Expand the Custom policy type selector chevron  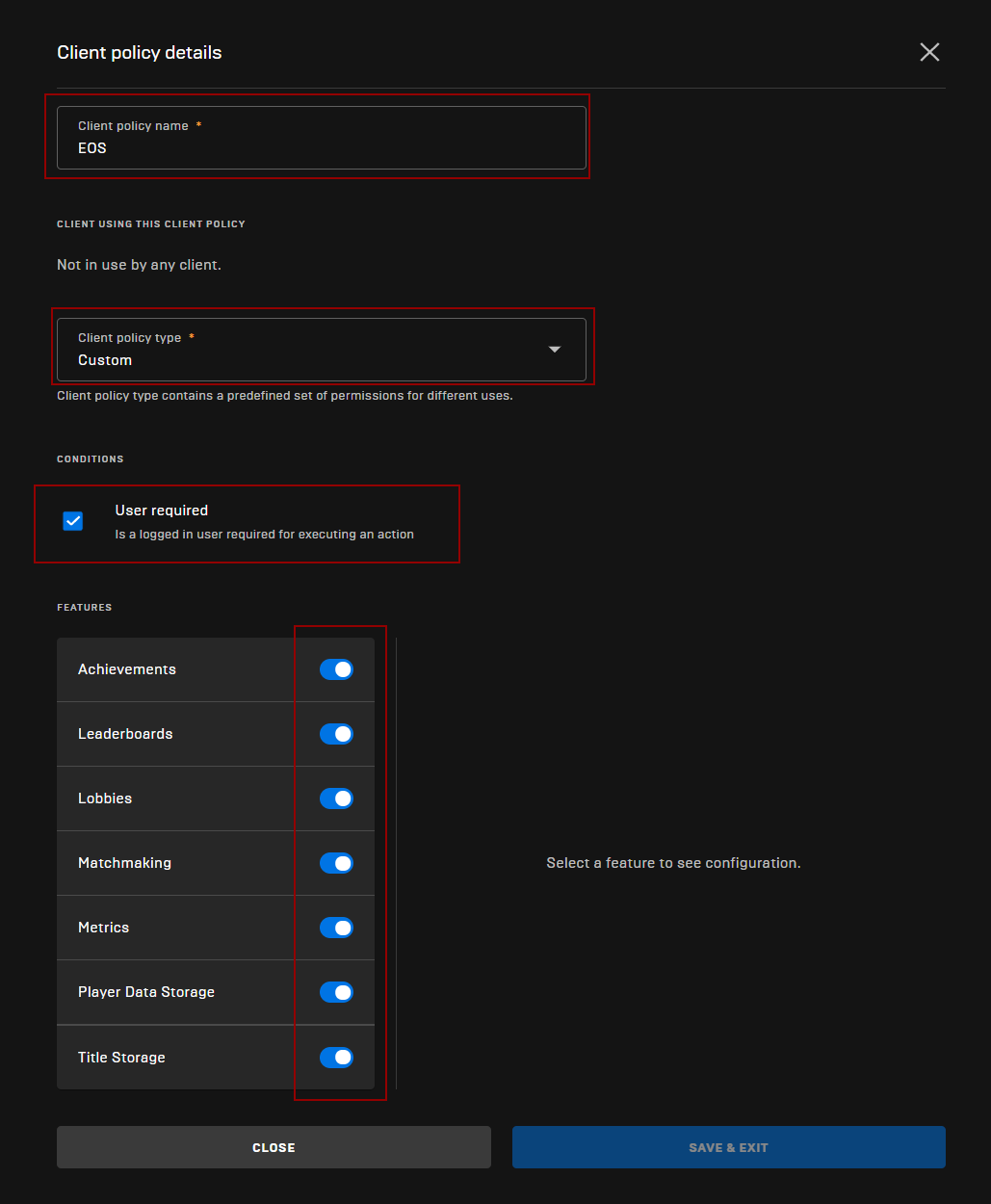555,349
